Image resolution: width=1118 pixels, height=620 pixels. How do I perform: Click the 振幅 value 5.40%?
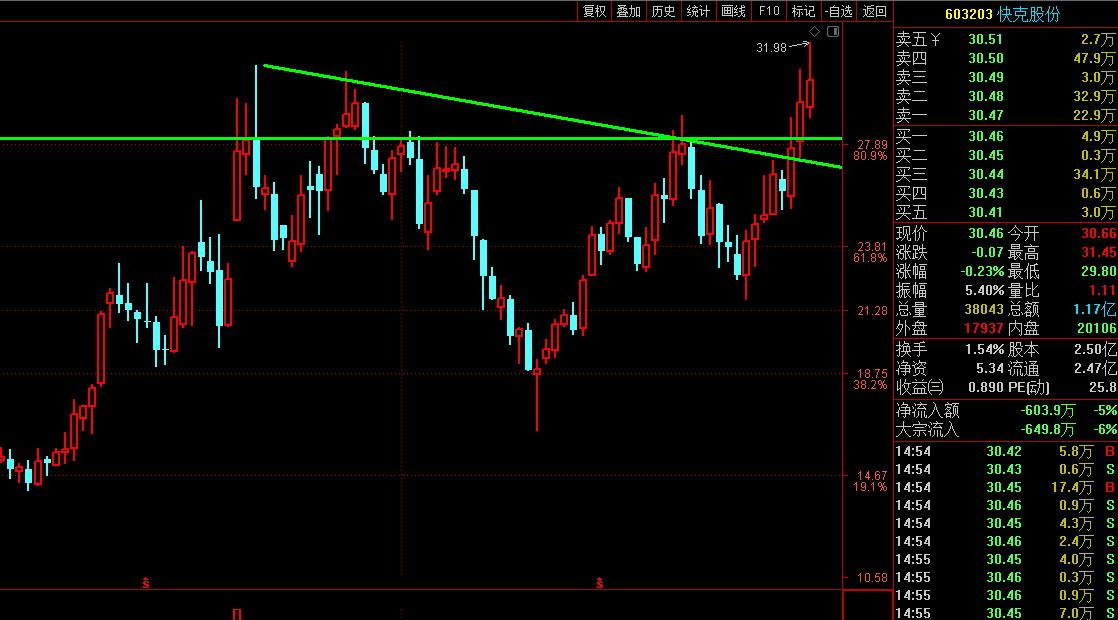(x=984, y=290)
